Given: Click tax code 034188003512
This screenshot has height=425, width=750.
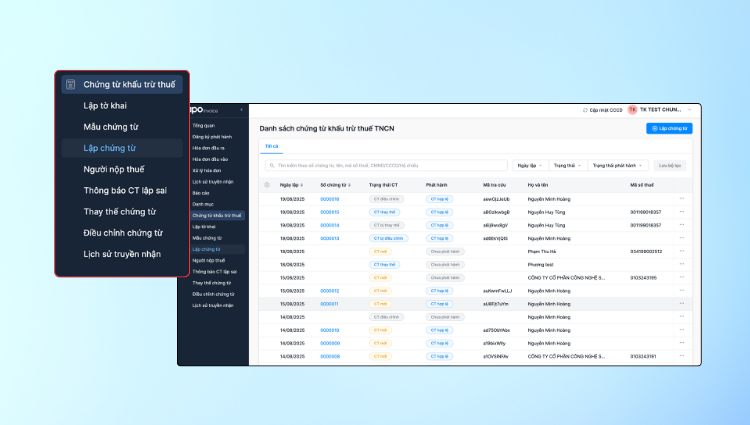Looking at the screenshot, I should pos(646,251).
